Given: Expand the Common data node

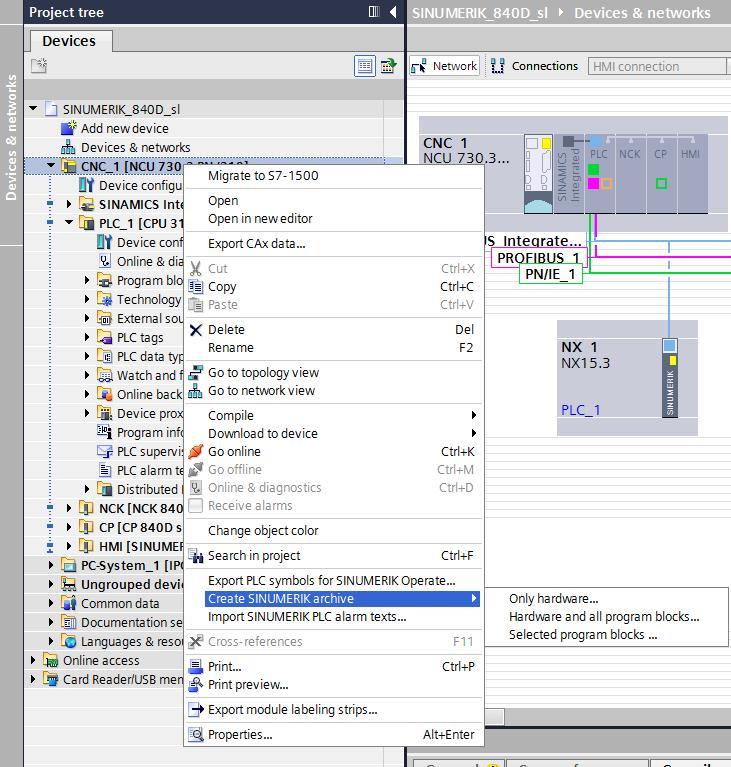Looking at the screenshot, I should point(51,603).
